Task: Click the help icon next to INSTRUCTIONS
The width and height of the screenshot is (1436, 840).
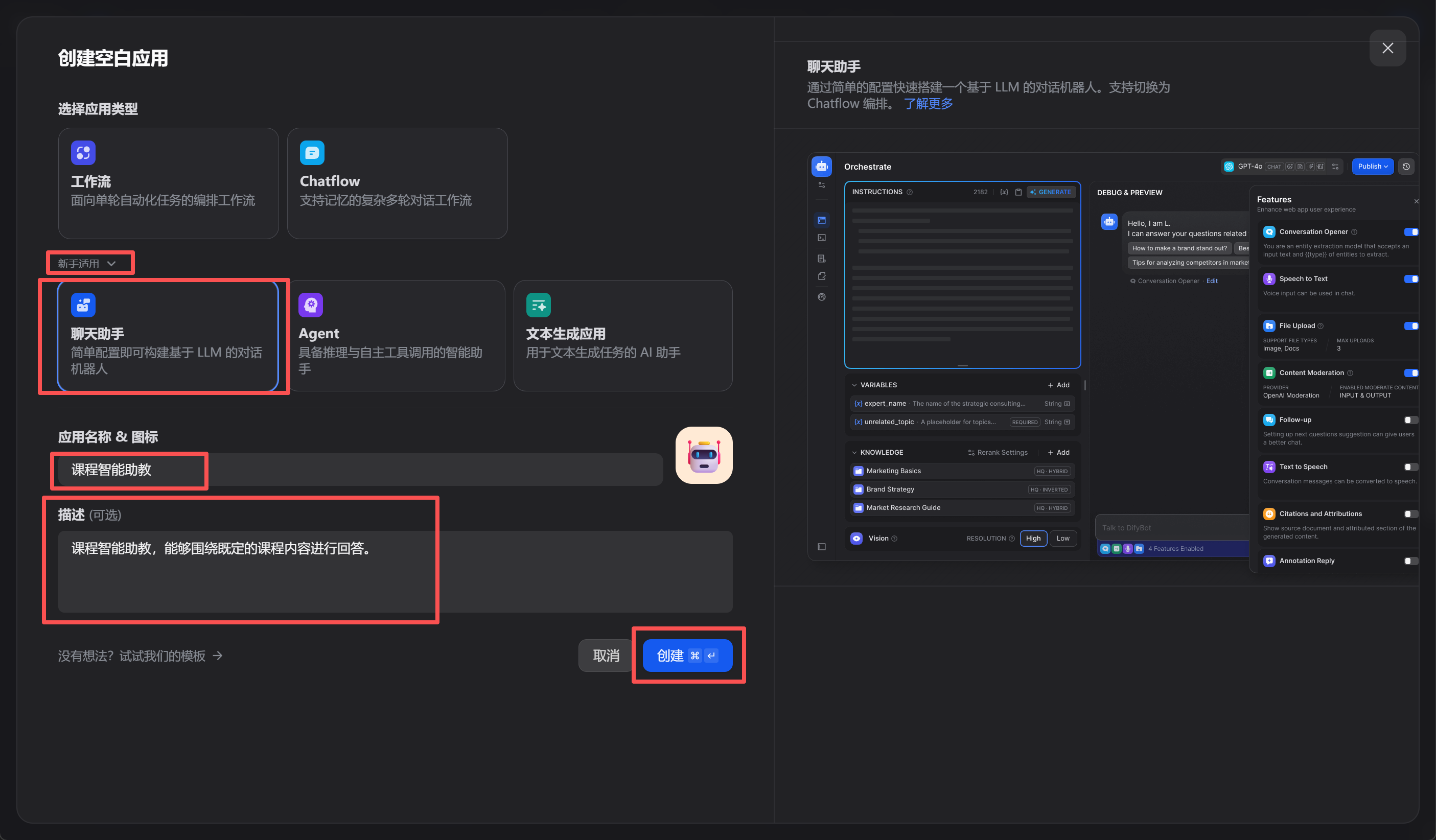Action: pos(910,192)
